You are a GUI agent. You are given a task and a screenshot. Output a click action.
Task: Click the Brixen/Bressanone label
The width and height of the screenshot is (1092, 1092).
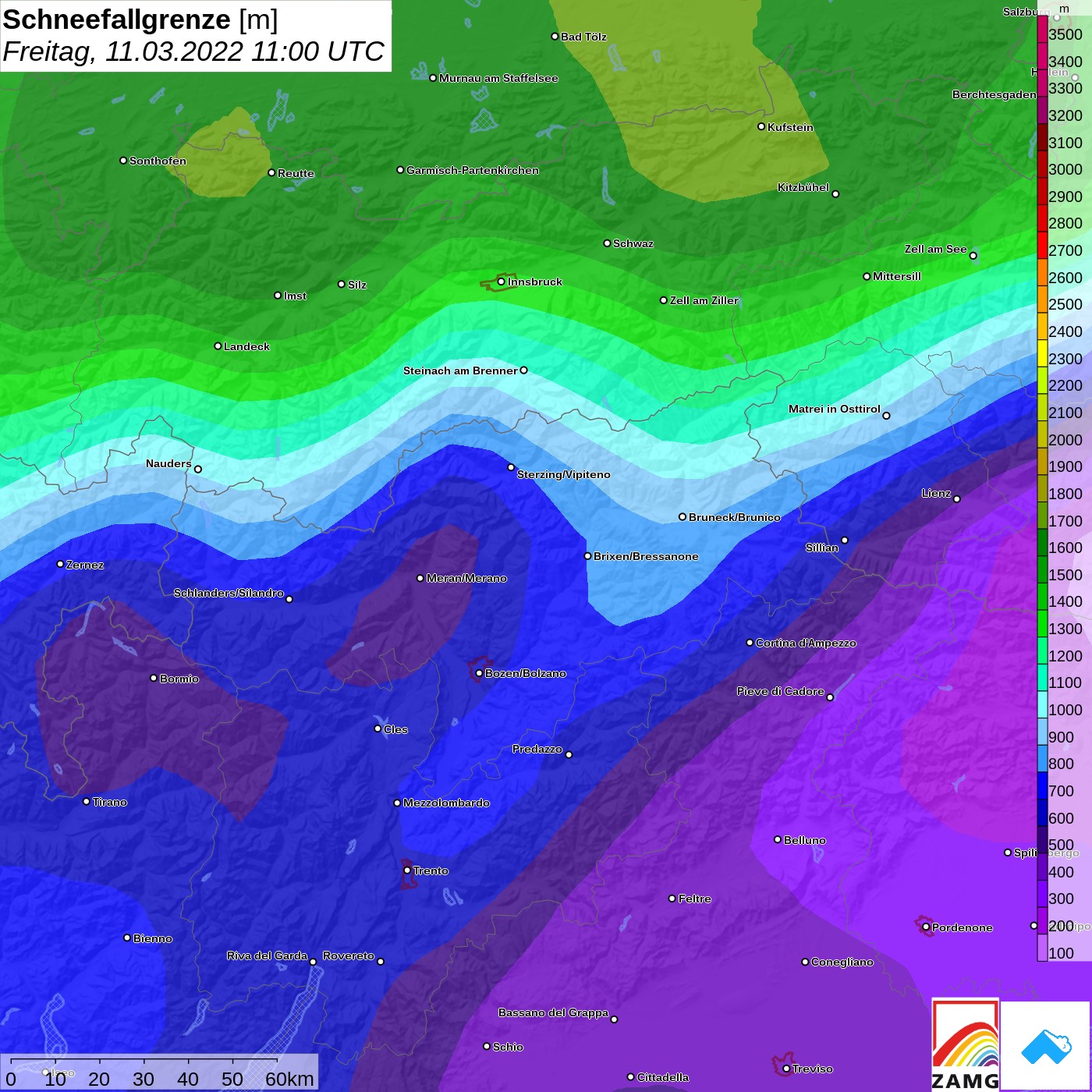(646, 556)
